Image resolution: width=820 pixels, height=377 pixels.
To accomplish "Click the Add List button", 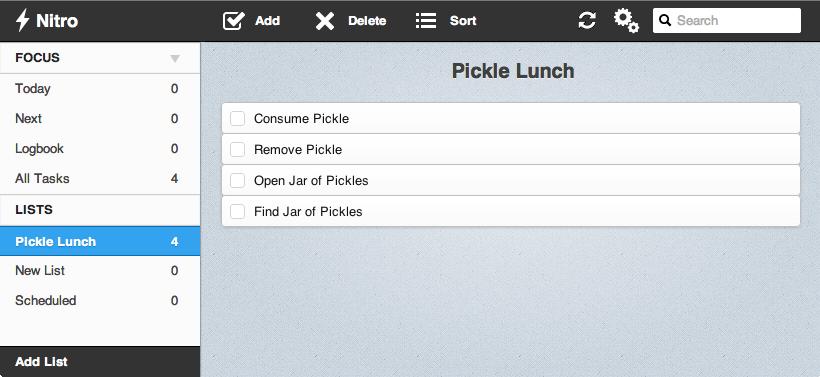I will pos(100,362).
